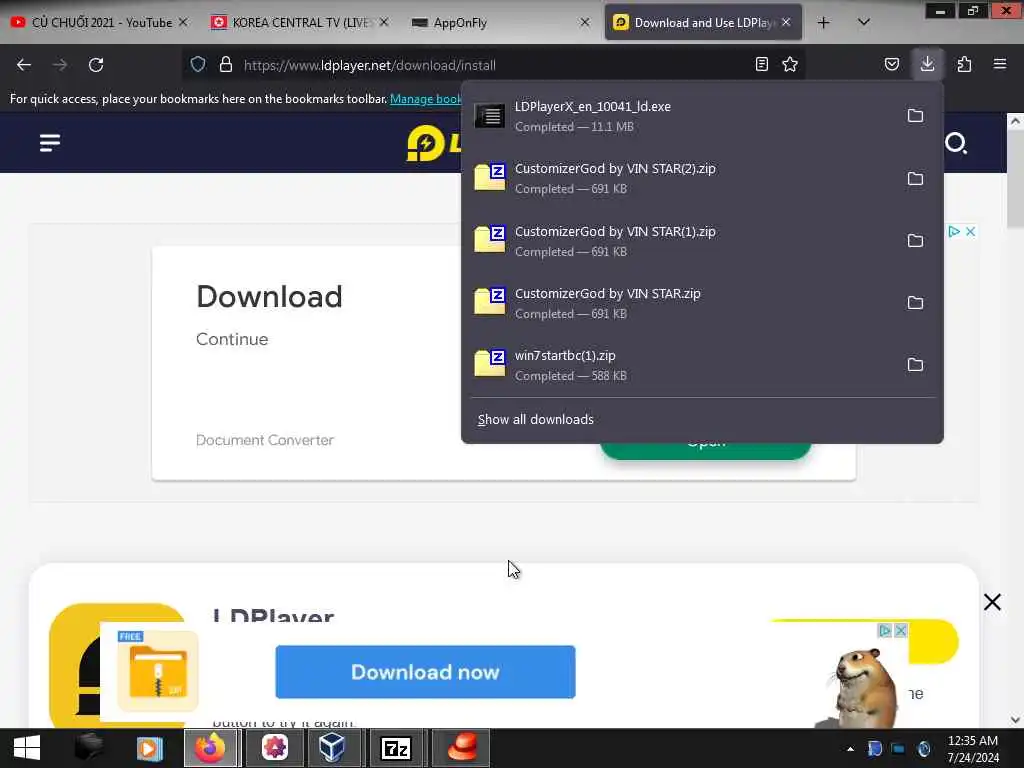Open LDPlayerX_en_10041_ld.exe download entry
This screenshot has width=1024, height=768.
[x=682, y=116]
